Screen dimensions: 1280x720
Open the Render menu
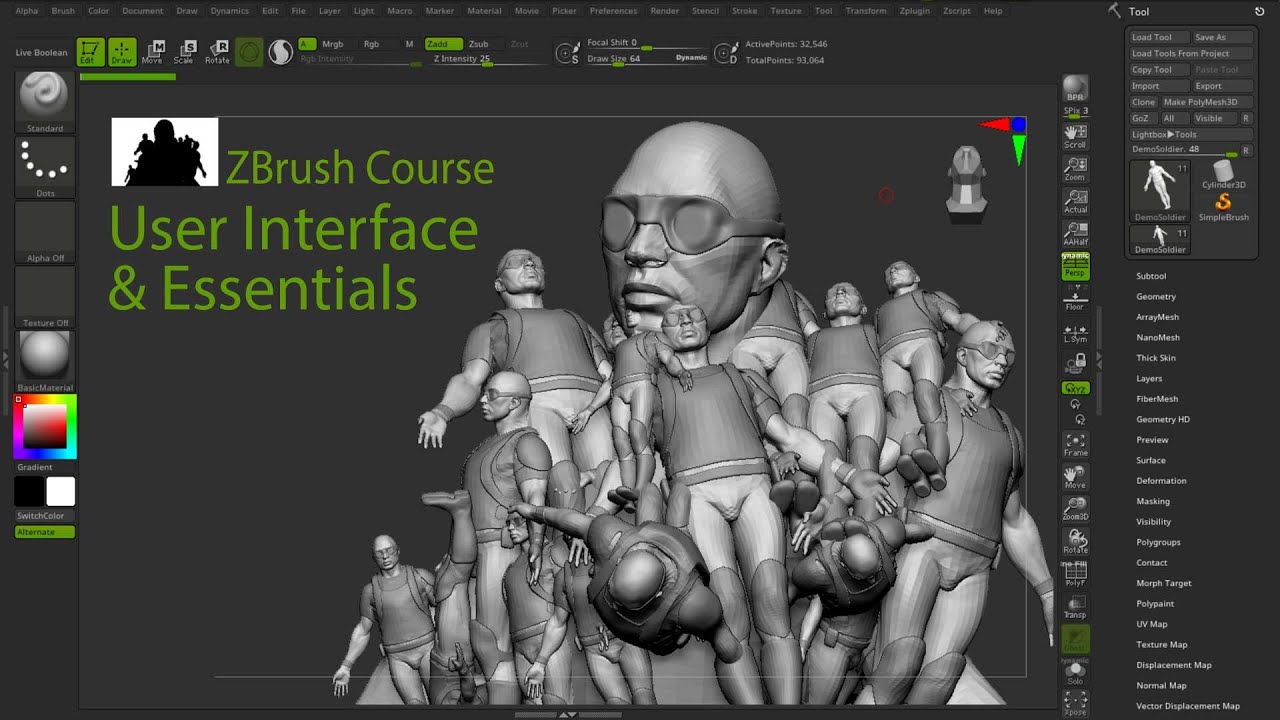[x=665, y=11]
